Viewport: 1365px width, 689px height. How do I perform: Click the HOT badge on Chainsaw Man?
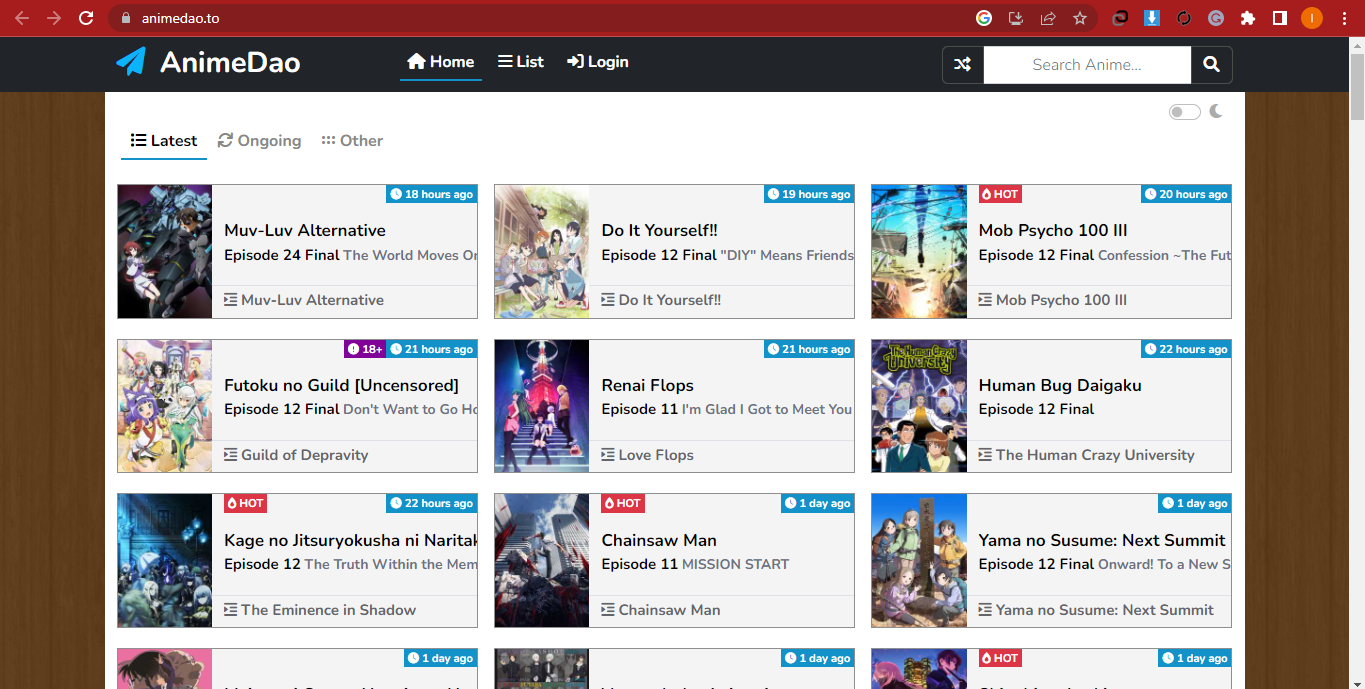(x=623, y=503)
